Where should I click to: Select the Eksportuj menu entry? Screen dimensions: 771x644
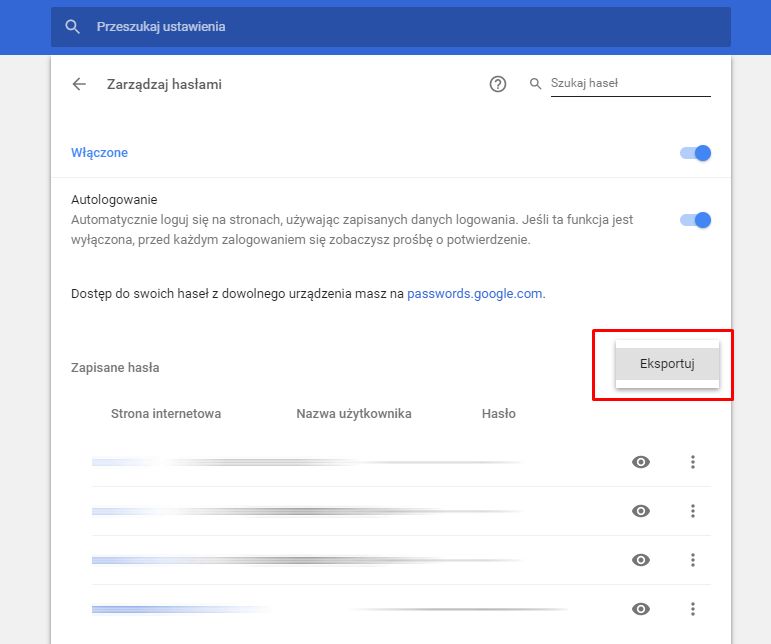(x=667, y=364)
